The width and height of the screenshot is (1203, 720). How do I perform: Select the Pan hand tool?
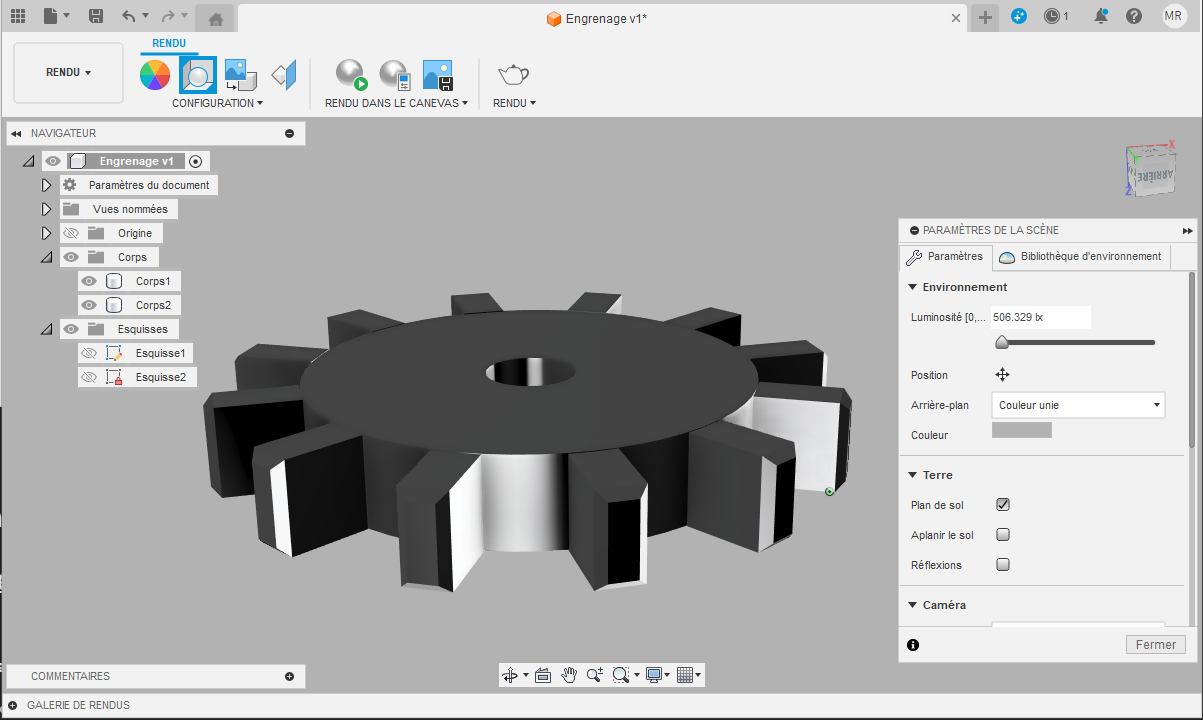coord(569,675)
